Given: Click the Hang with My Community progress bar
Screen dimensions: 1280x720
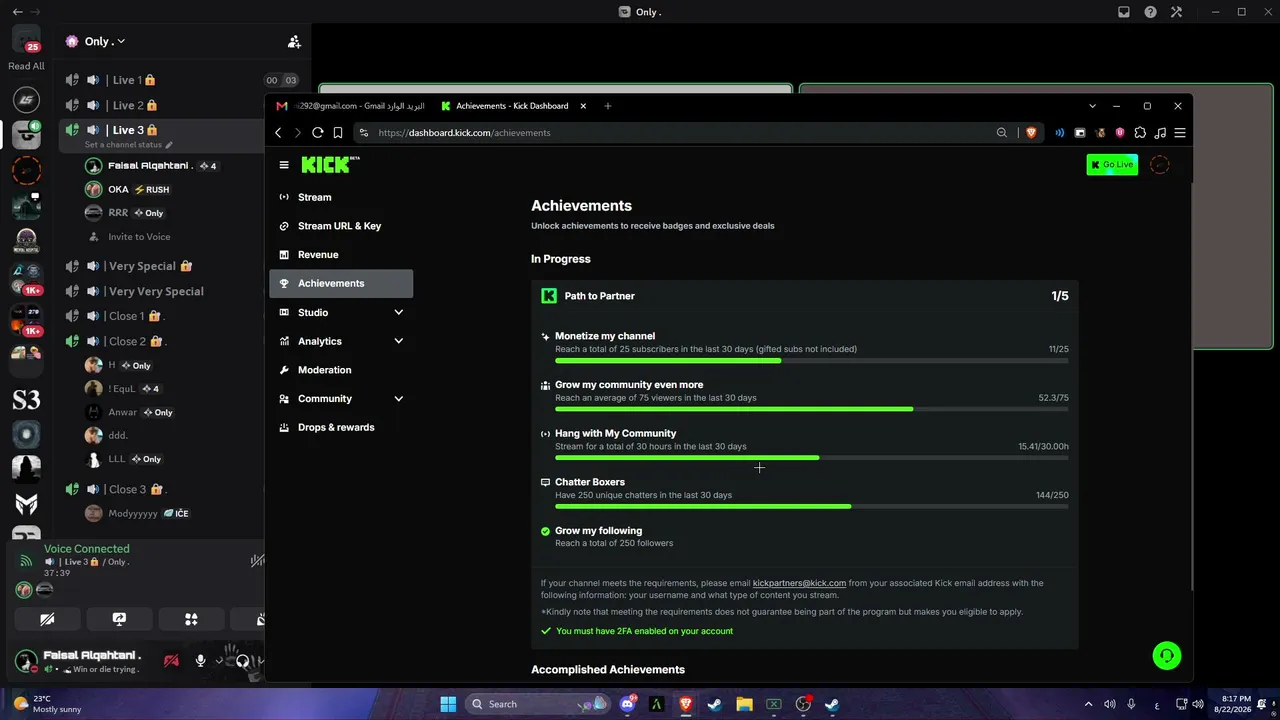Looking at the screenshot, I should click(x=811, y=458).
